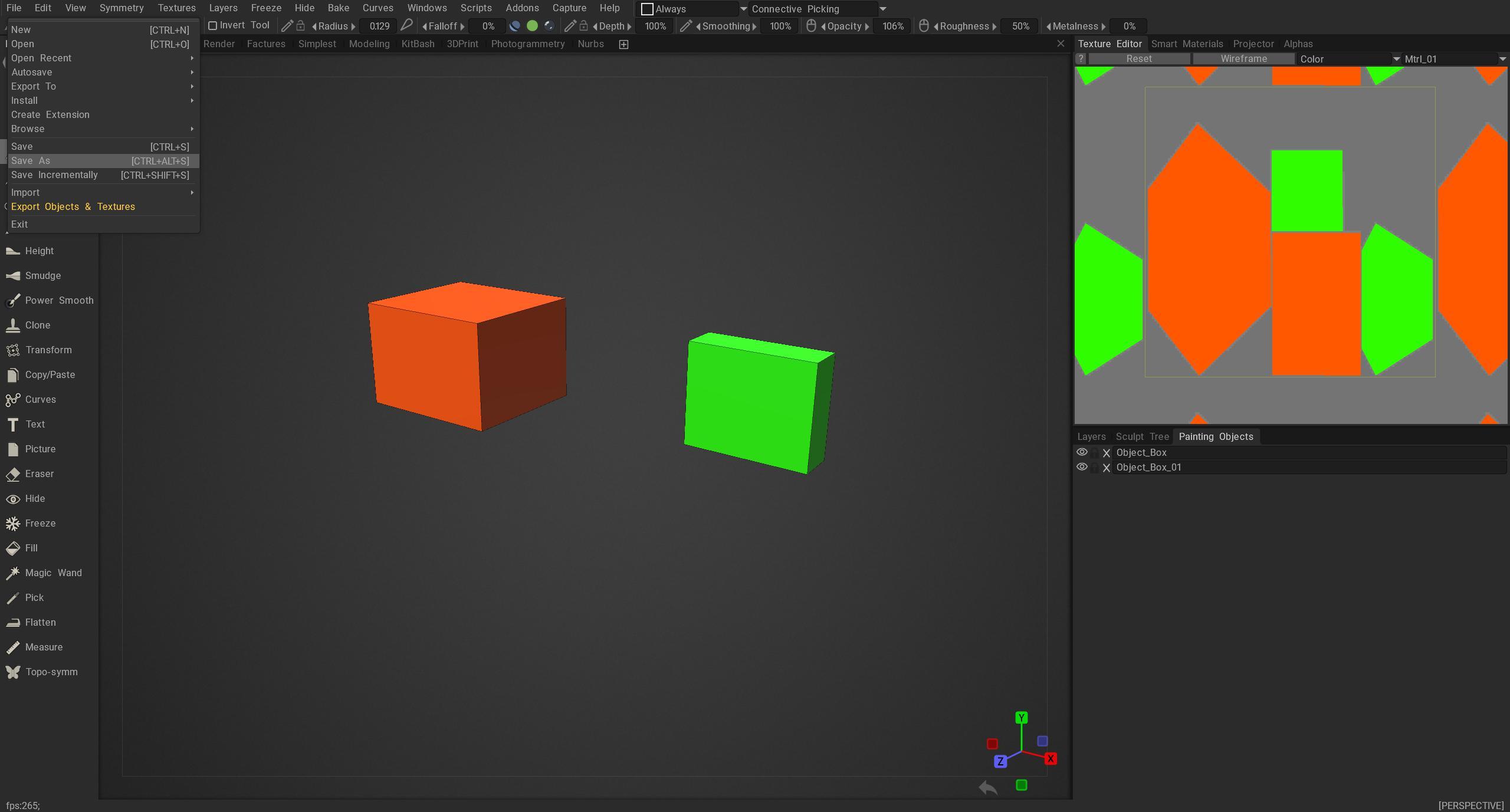
Task: Select the Eraser tool icon
Action: 12,474
